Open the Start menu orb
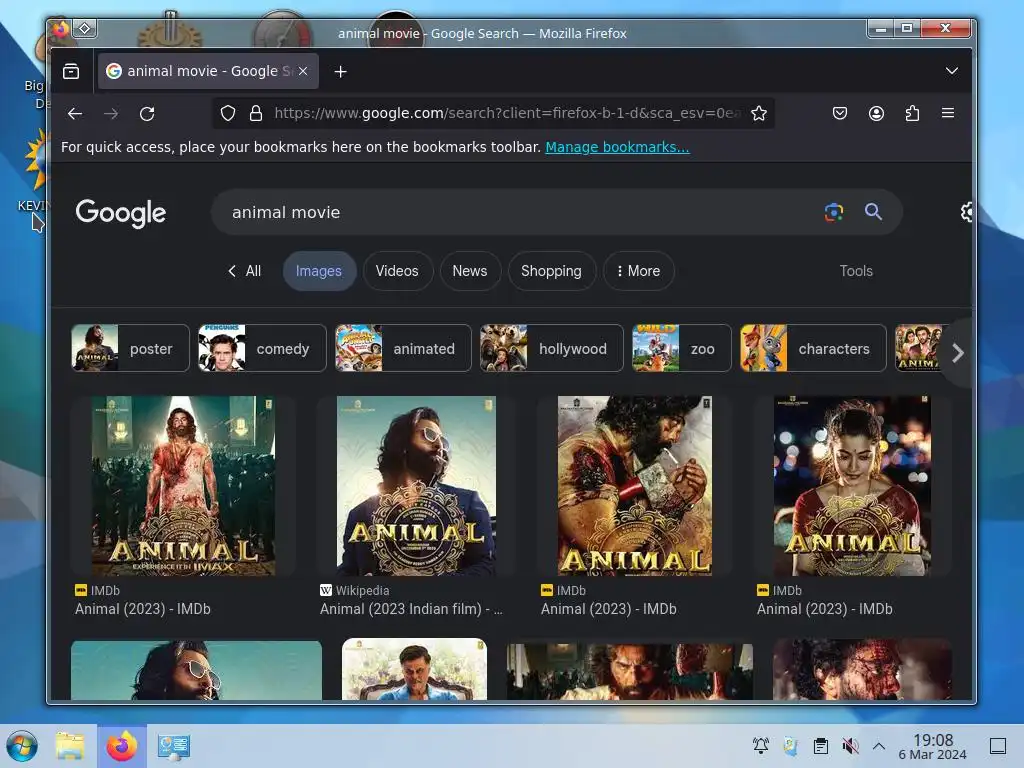Image resolution: width=1024 pixels, height=768 pixels. pos(22,746)
